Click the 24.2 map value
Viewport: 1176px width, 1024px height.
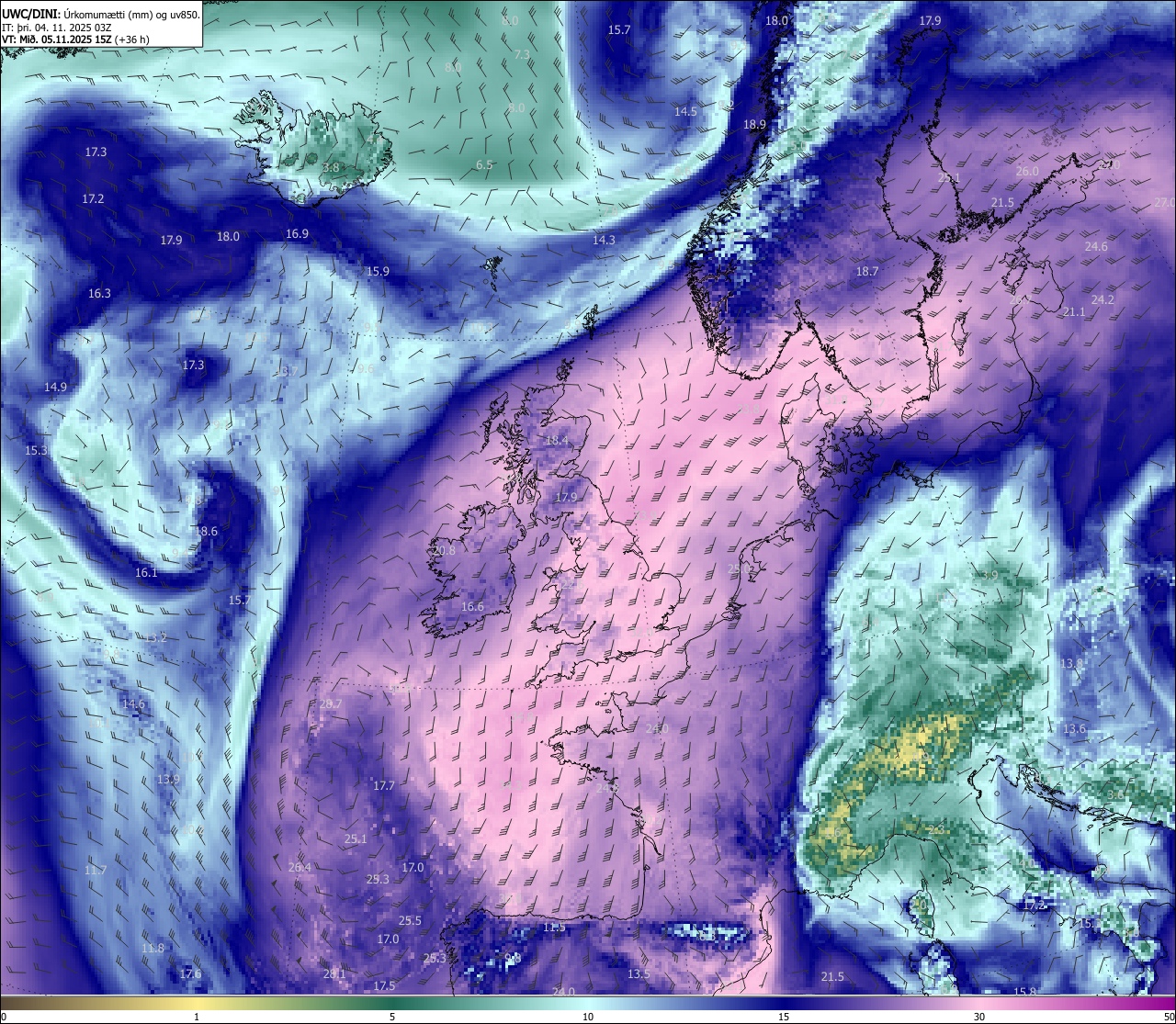pyautogui.click(x=1102, y=300)
